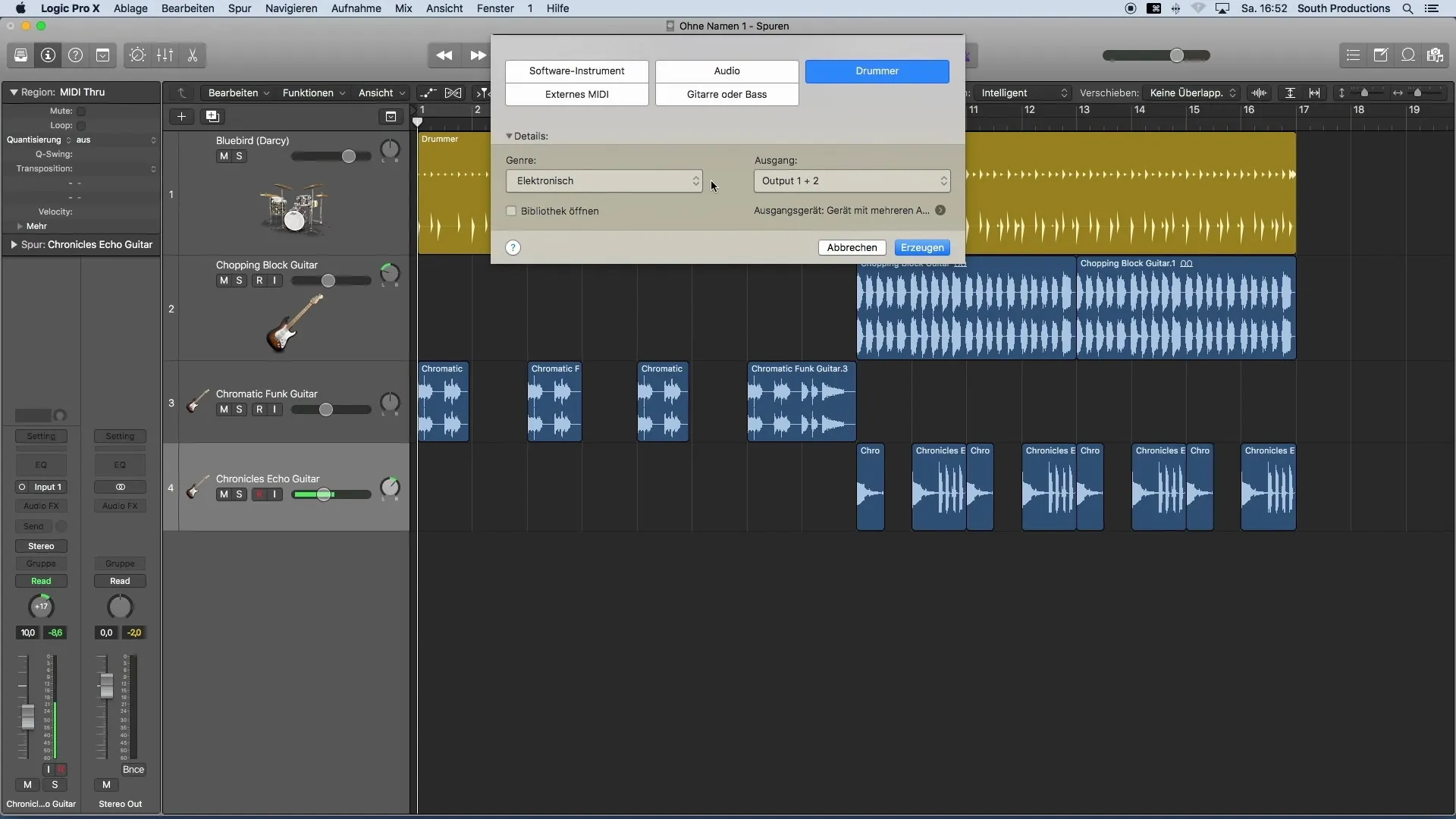Click the Fast Forward transport button
Image resolution: width=1456 pixels, height=819 pixels.
(x=478, y=55)
